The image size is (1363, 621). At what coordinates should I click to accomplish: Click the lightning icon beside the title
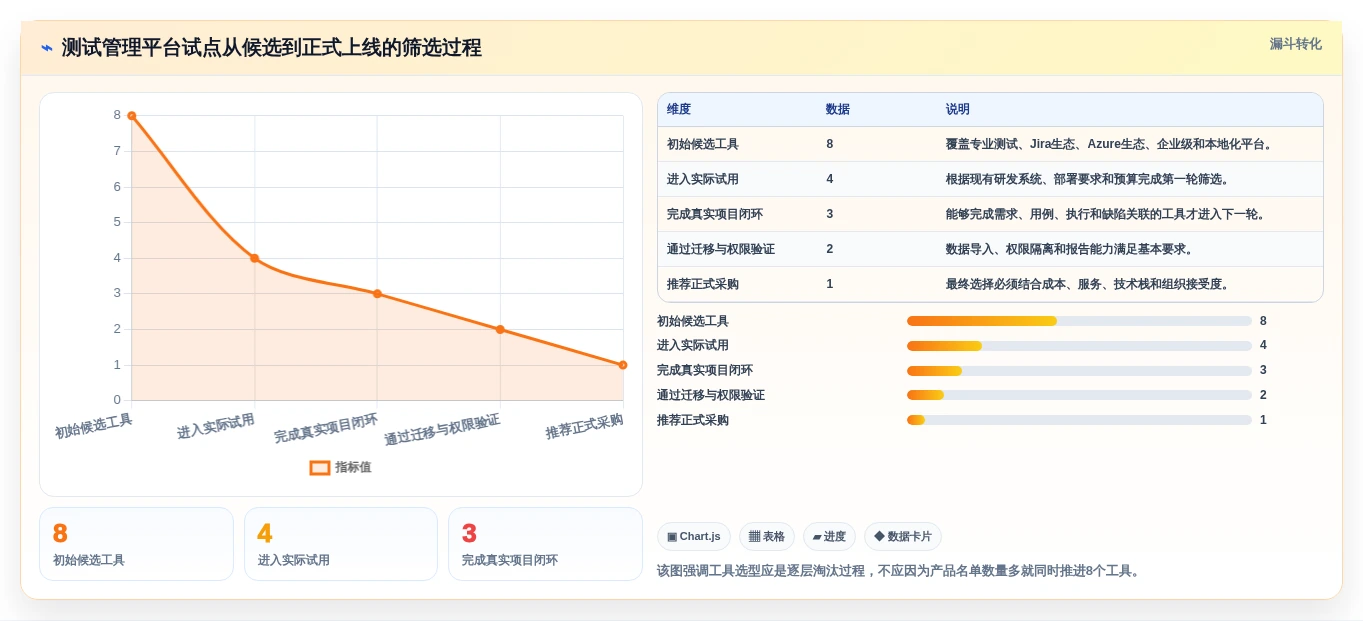coord(47,48)
